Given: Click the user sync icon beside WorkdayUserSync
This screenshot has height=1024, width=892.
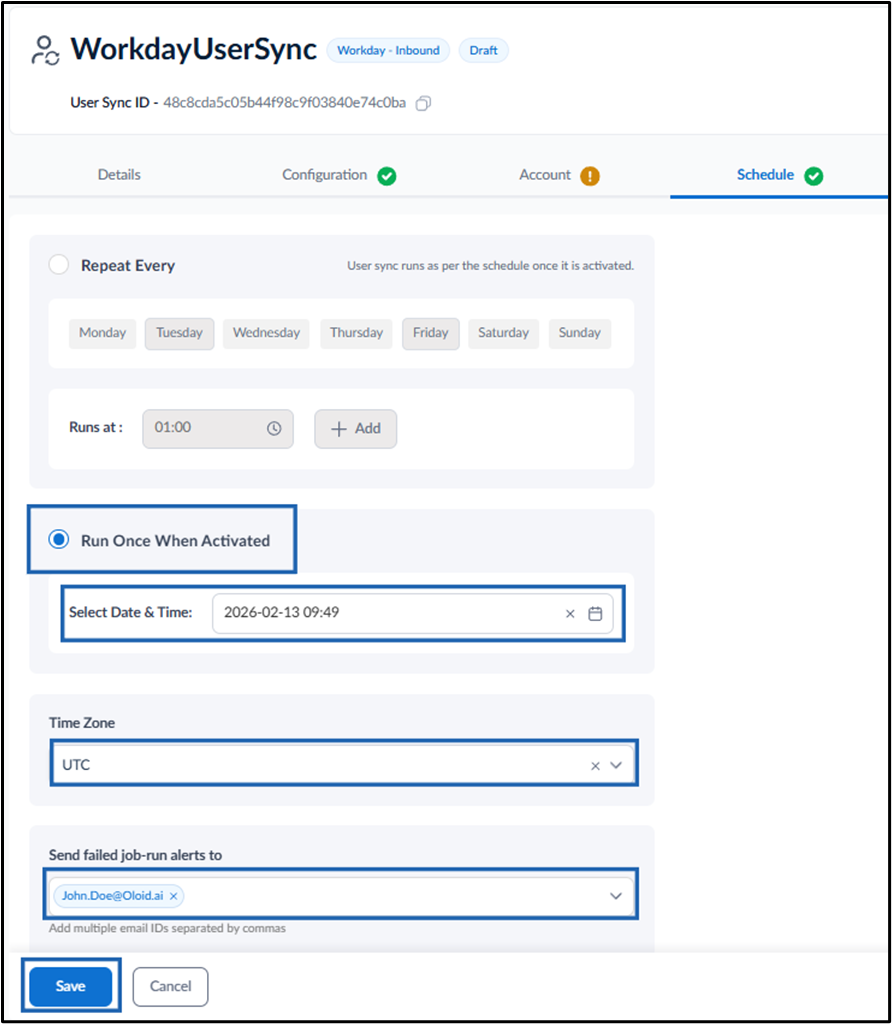Looking at the screenshot, I should [x=45, y=51].
